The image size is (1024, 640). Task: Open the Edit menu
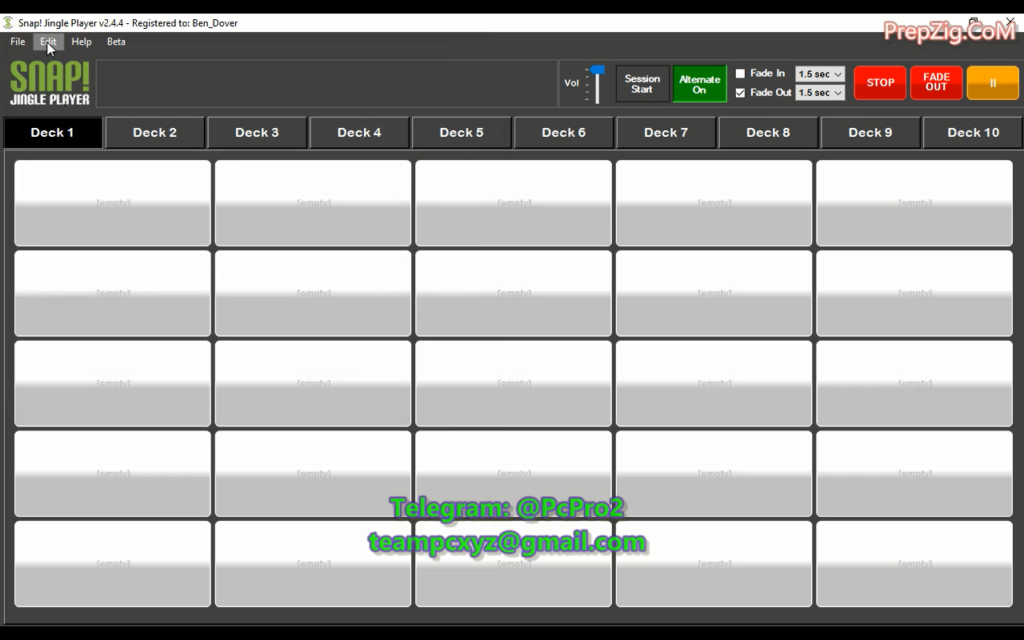point(49,42)
